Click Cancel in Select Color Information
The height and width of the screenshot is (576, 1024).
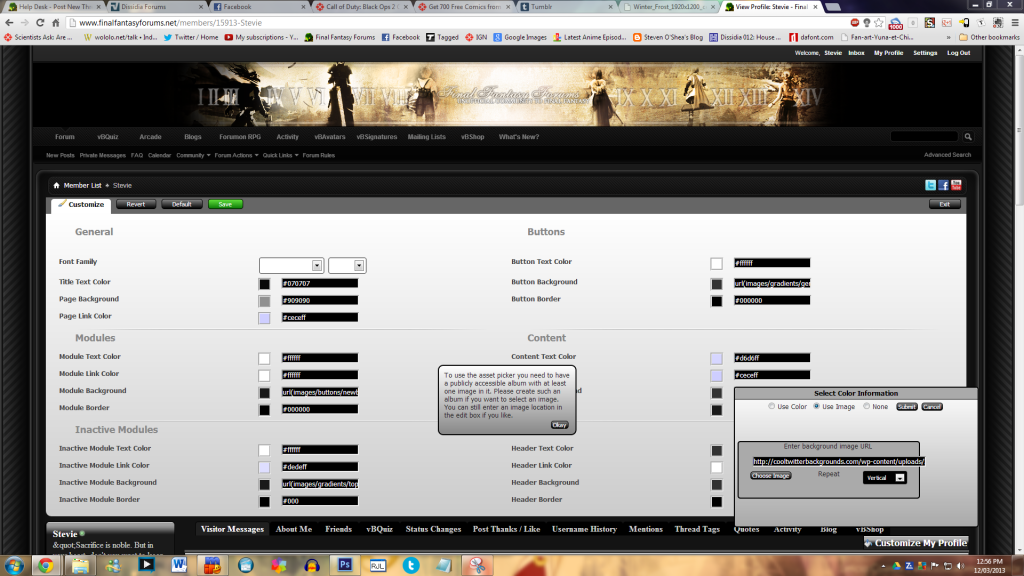click(x=932, y=407)
